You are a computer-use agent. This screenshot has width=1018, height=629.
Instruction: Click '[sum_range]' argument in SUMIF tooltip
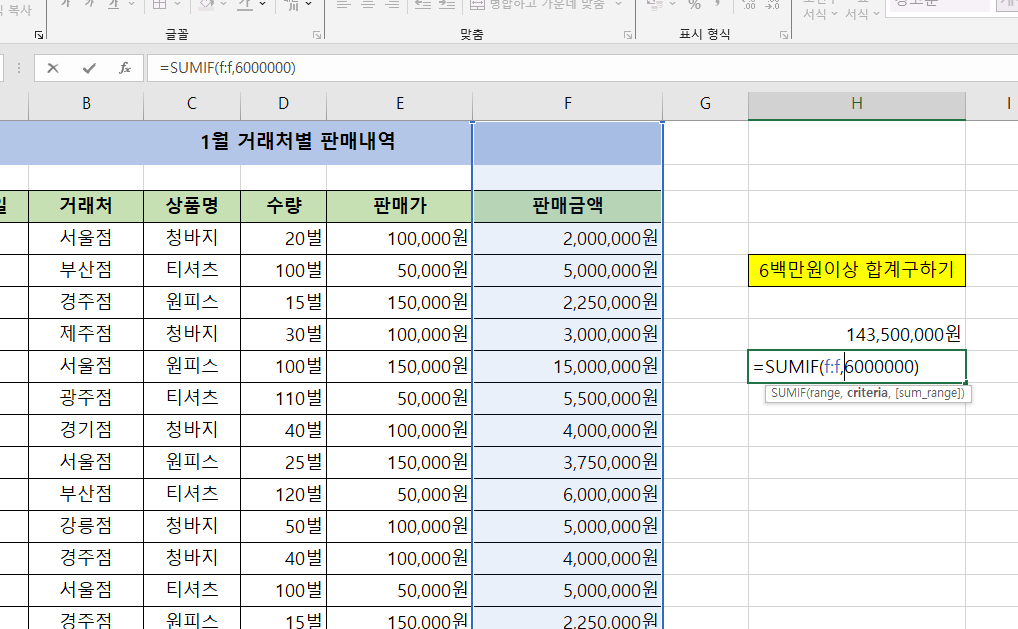click(927, 393)
